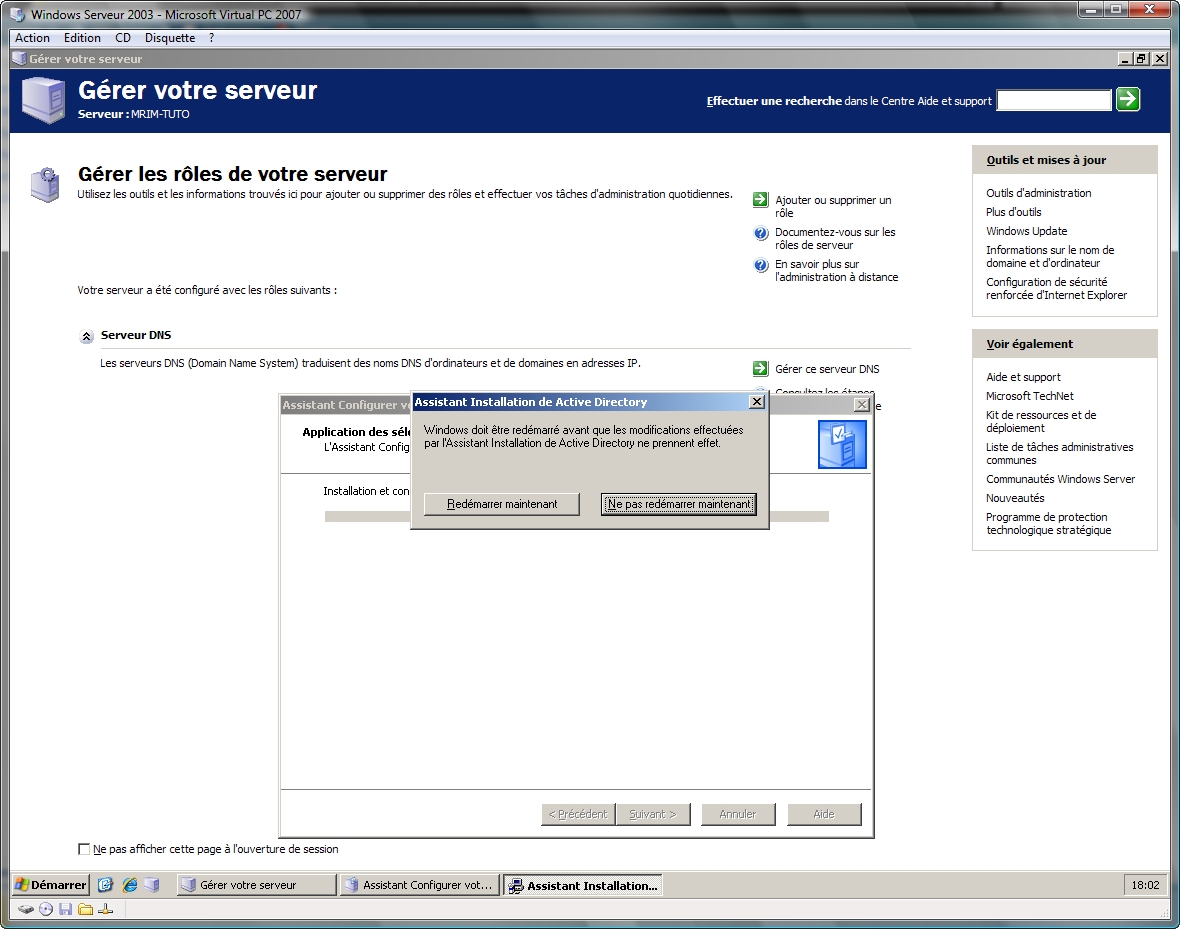Click the Effectuer une recherche label

pyautogui.click(x=774, y=101)
